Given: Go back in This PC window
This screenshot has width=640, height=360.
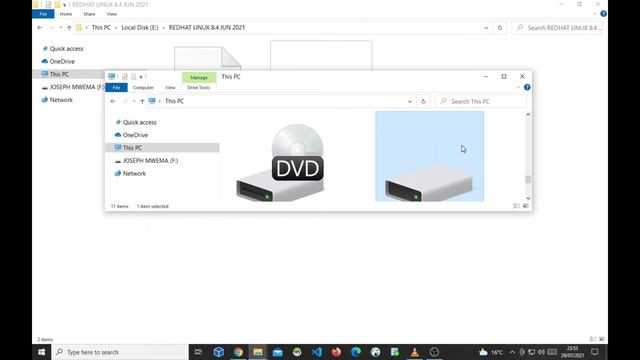Looking at the screenshot, I should pyautogui.click(x=113, y=101).
